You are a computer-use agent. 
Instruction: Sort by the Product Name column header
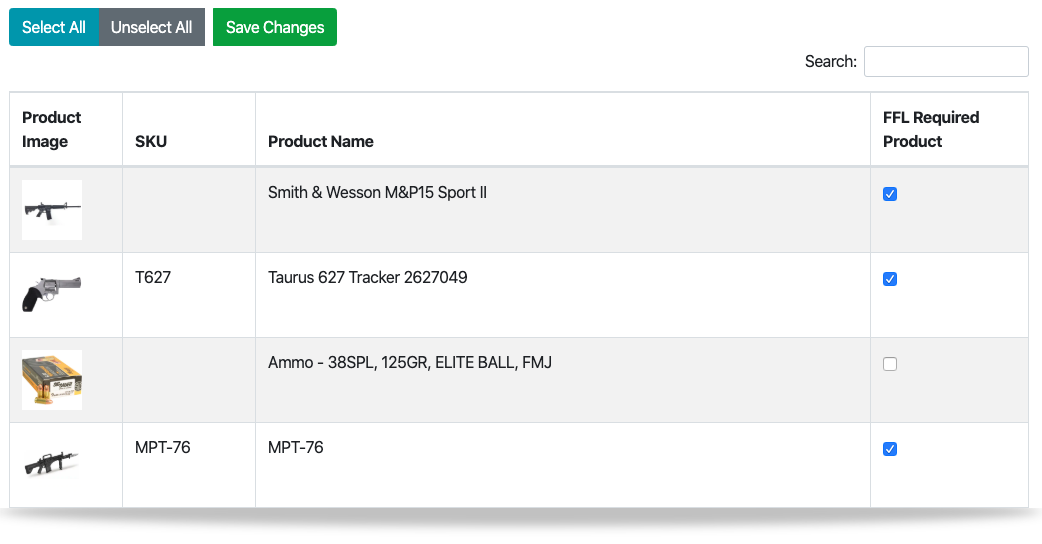320,141
